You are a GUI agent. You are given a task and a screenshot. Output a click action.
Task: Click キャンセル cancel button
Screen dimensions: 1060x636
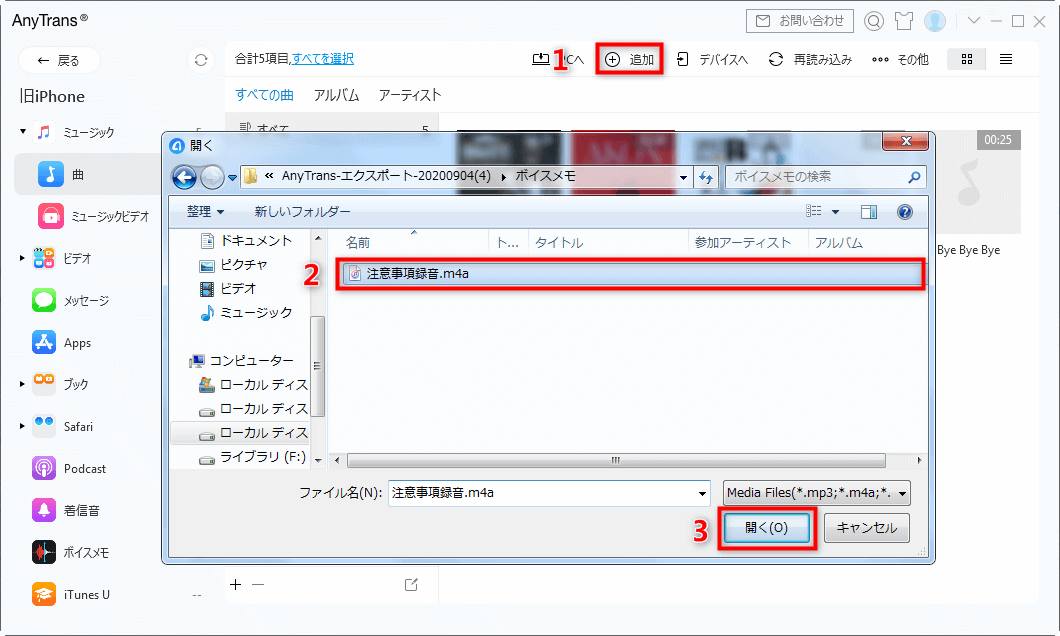(867, 528)
